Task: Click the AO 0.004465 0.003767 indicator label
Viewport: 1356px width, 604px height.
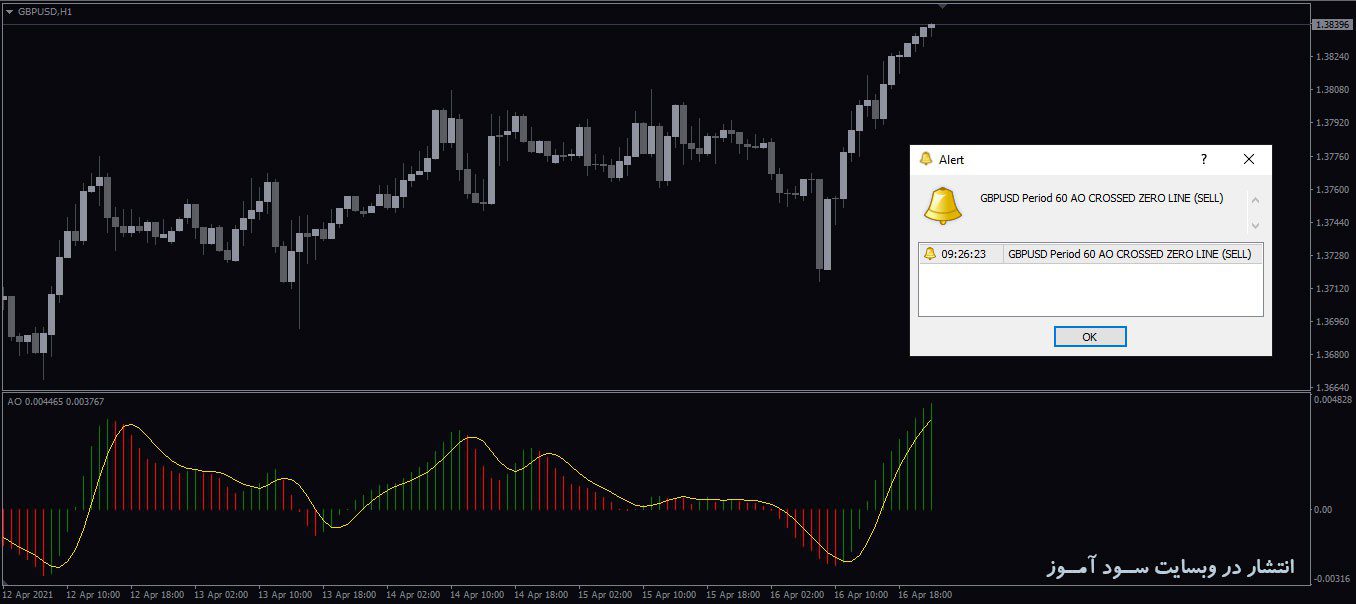Action: [x=56, y=401]
